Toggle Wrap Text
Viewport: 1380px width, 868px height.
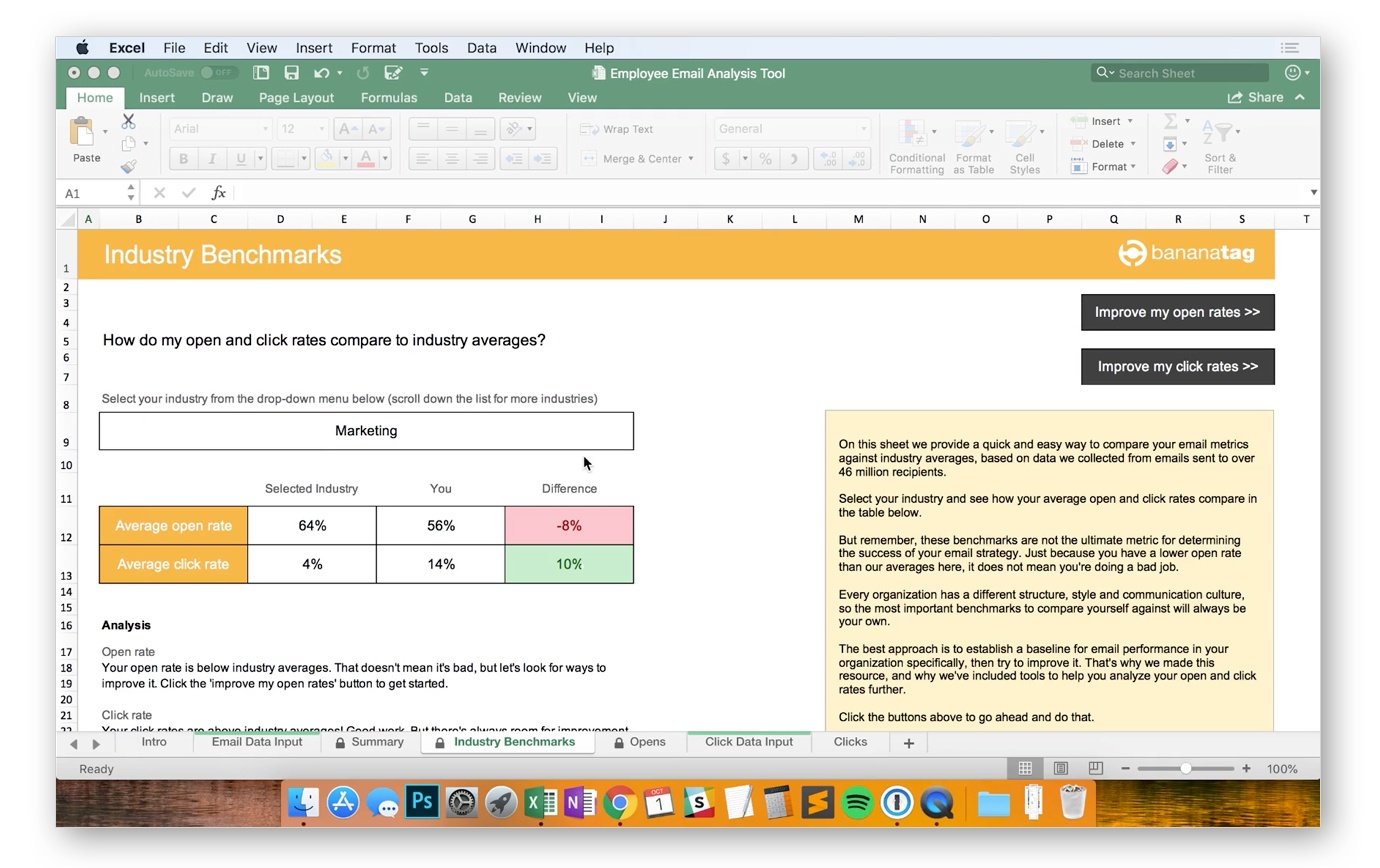pos(616,129)
